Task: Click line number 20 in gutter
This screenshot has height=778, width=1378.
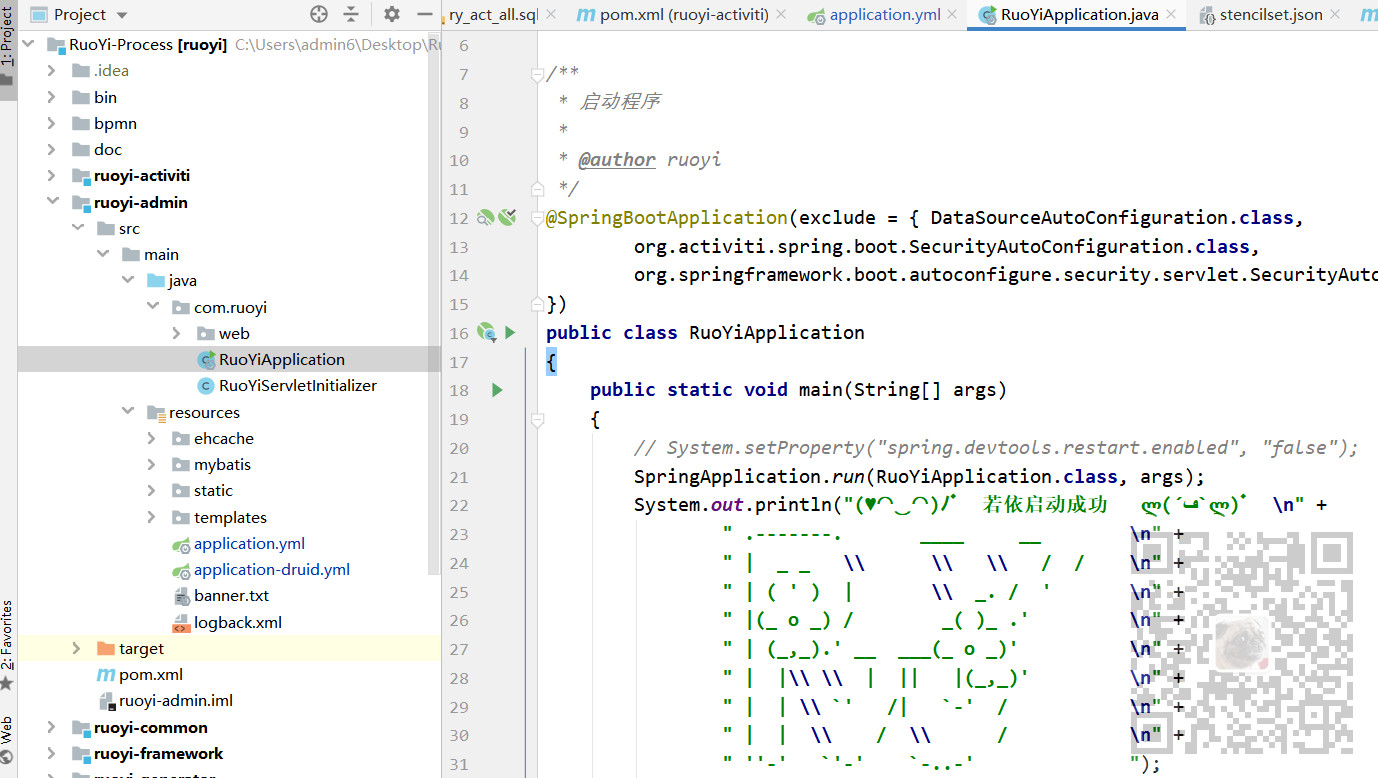Action: pyautogui.click(x=459, y=449)
